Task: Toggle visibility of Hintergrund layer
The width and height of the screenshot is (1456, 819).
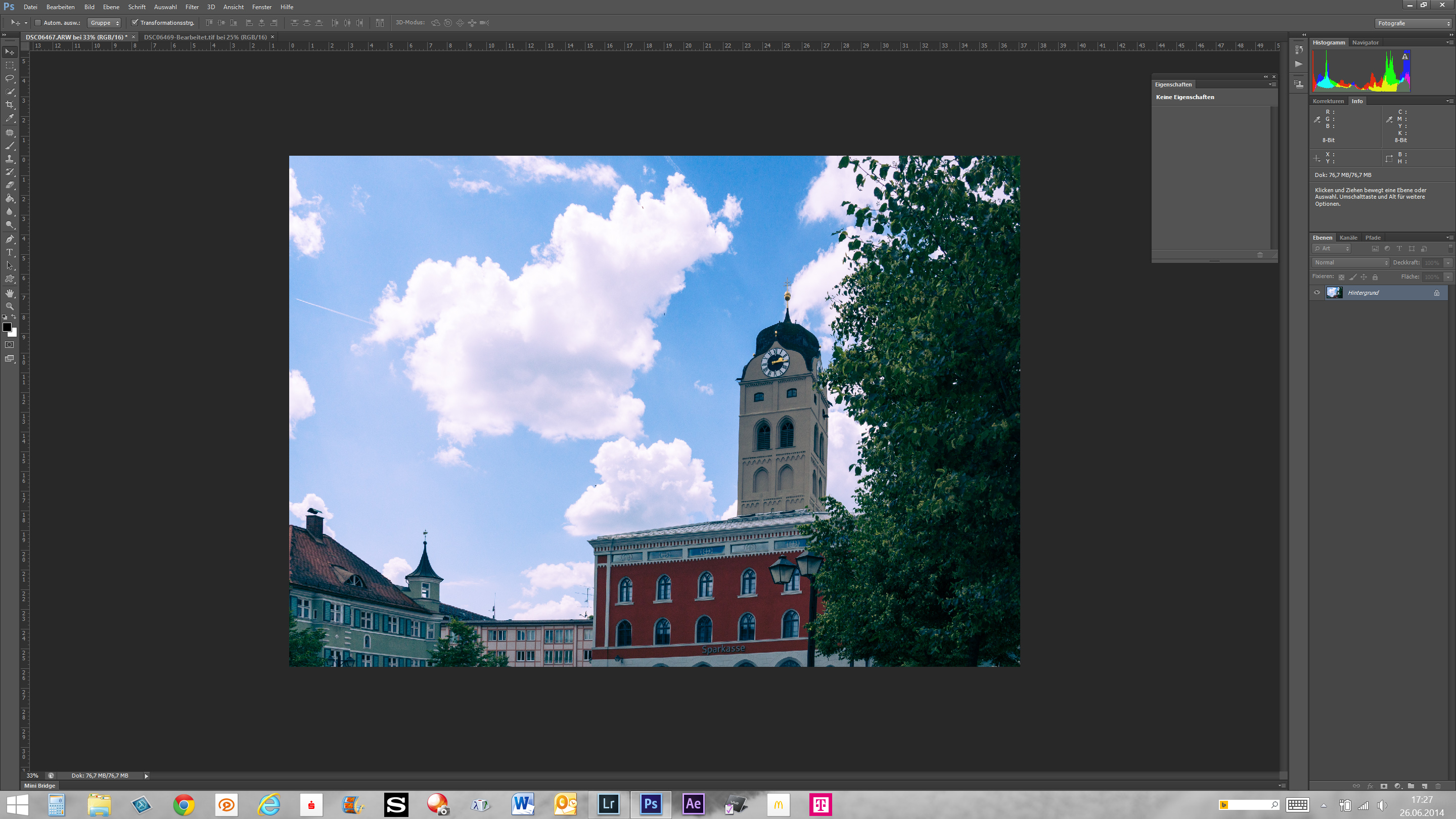Action: 1317,293
